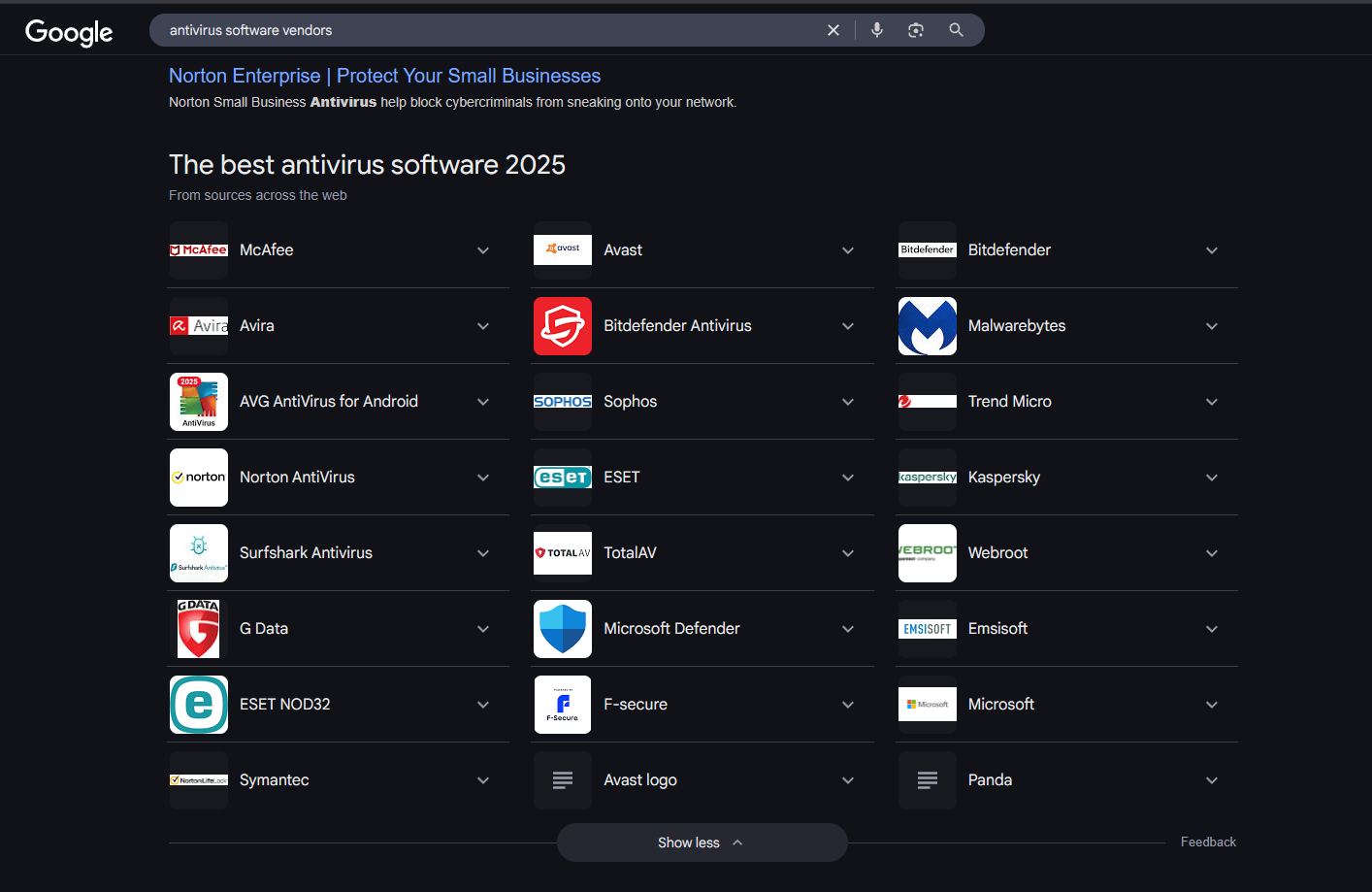
Task: Click the F-secure logo icon
Action: [x=563, y=705]
